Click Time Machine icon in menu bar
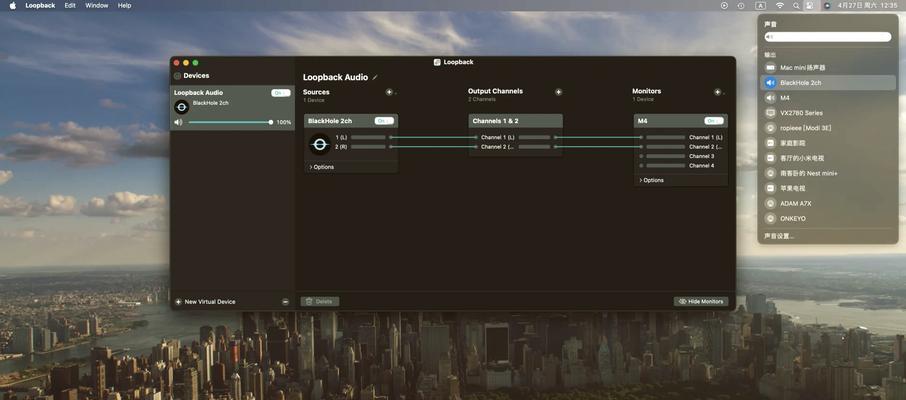Image resolution: width=906 pixels, height=400 pixels. [x=741, y=5]
